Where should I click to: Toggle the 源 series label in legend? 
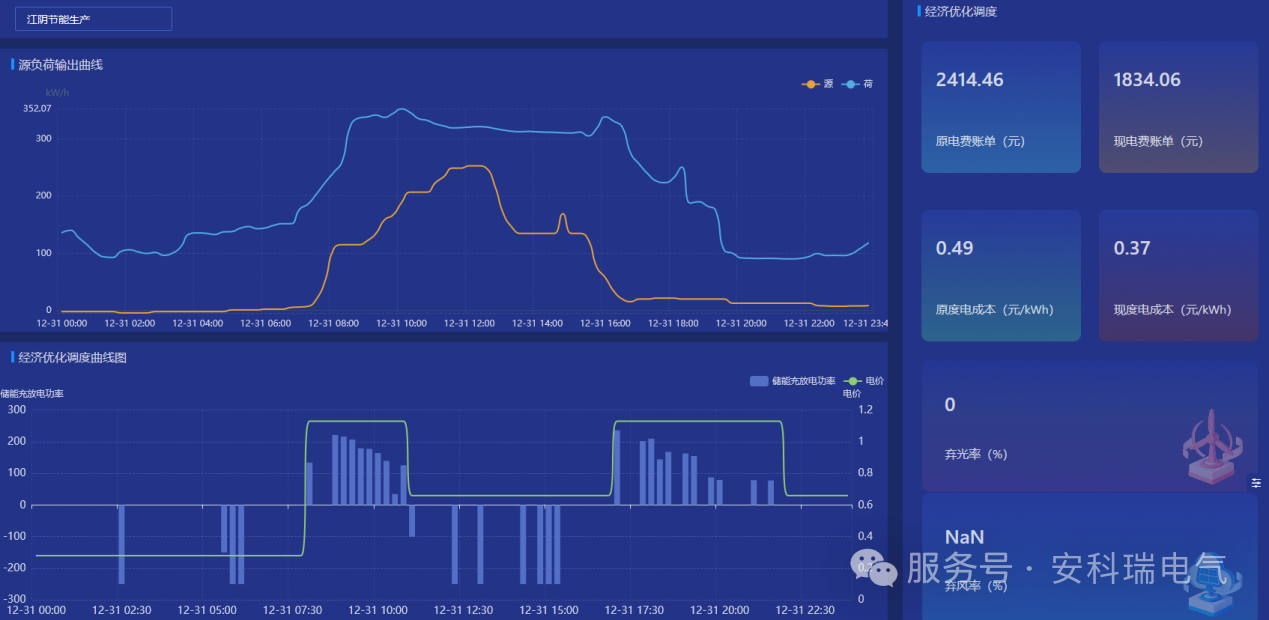coord(828,84)
